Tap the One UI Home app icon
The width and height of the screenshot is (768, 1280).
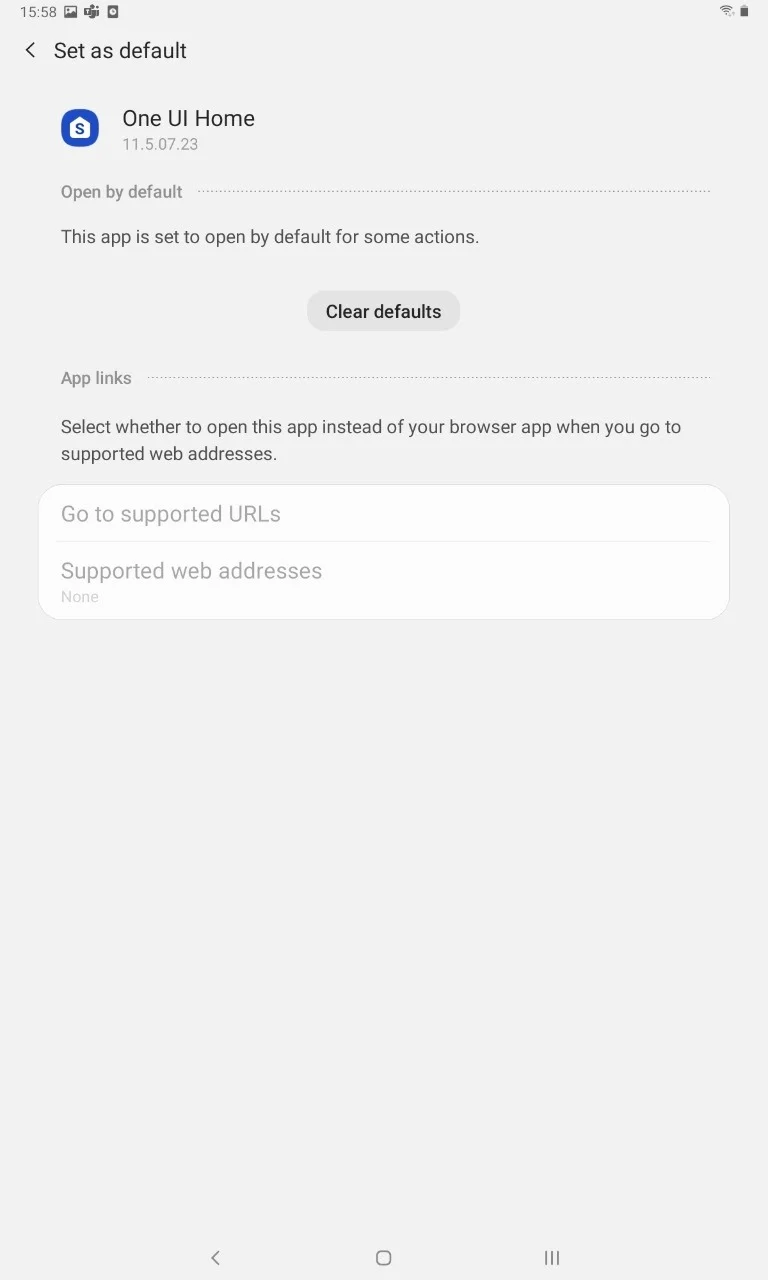pyautogui.click(x=80, y=128)
